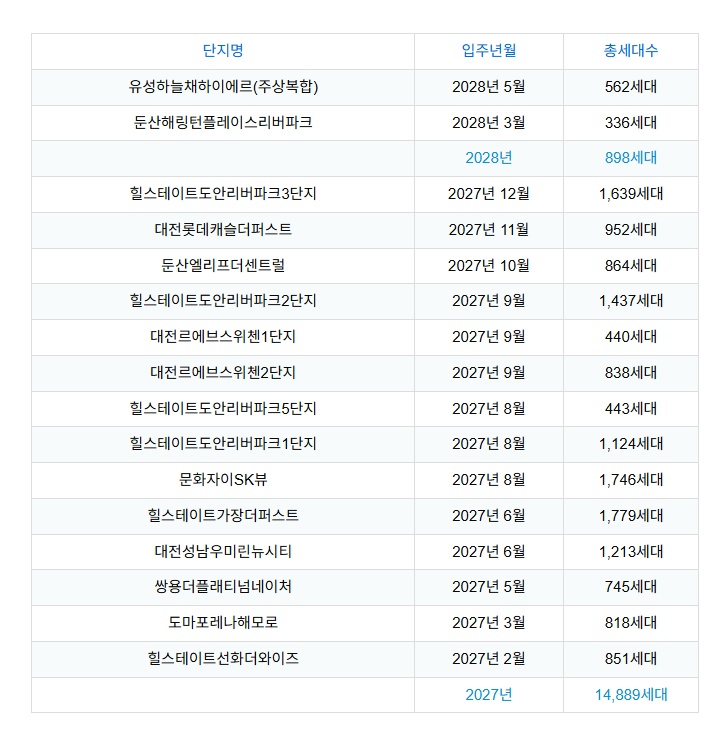Viewport: 726px width, 742px height.
Task: Open 힐스테이트도안리버파크3단지 row
Action: (x=222, y=194)
